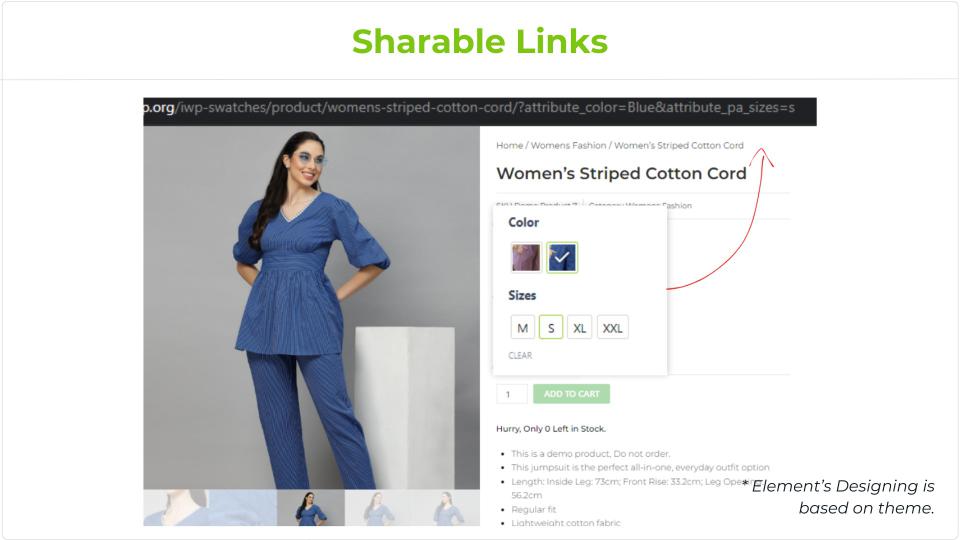This screenshot has width=960, height=540.
Task: Select the first gallery thumbnail
Action: [x=177, y=508]
